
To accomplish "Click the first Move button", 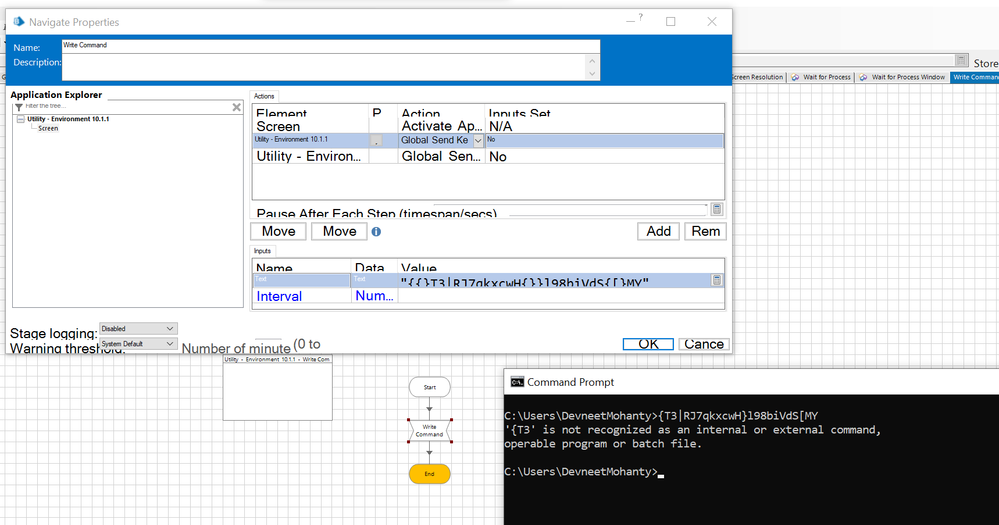I will [278, 231].
